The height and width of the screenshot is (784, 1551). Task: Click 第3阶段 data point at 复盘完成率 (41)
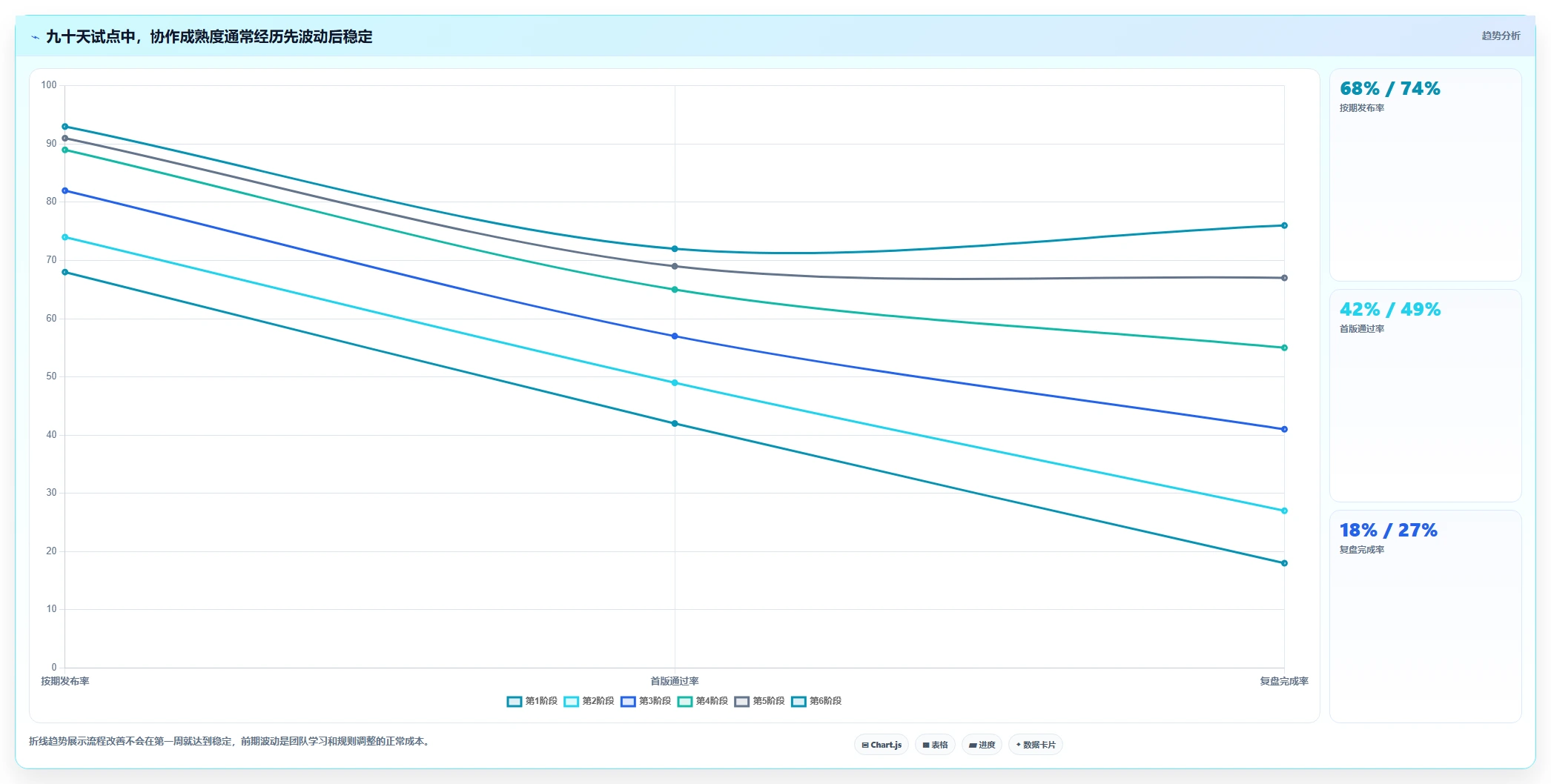1284,429
